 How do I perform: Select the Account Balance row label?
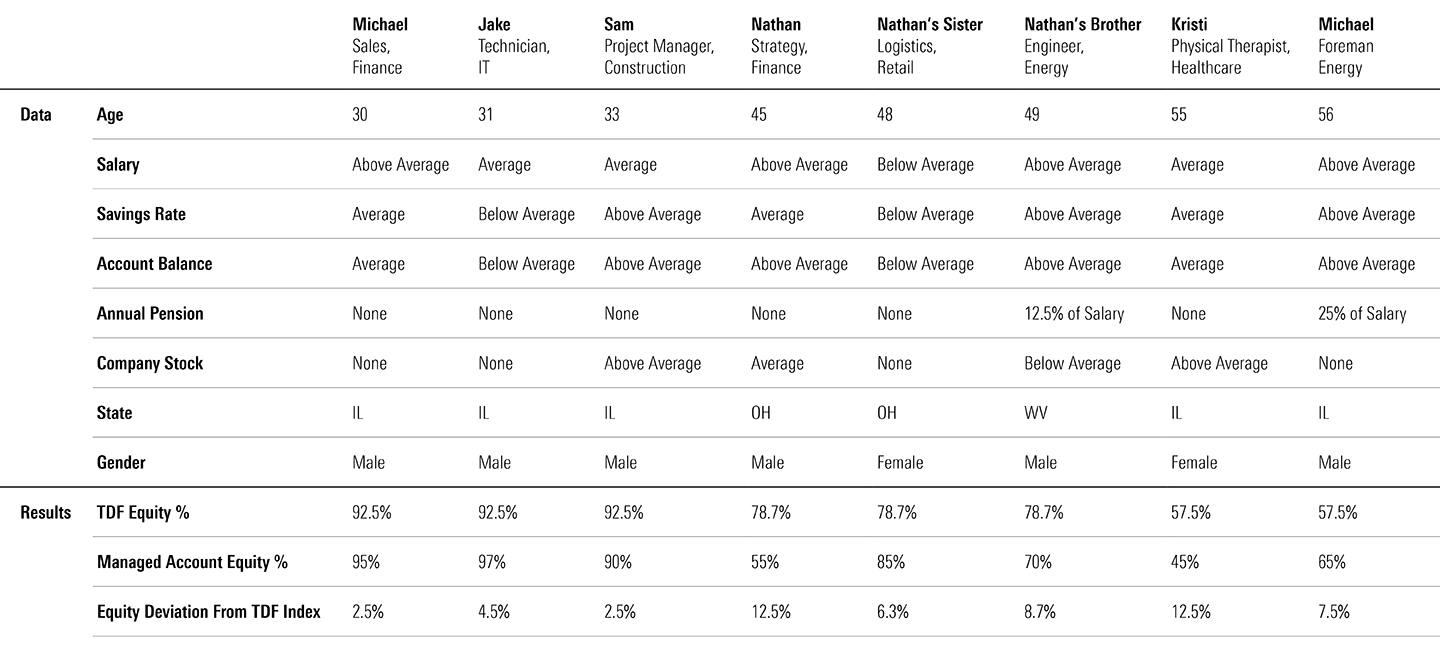point(154,264)
